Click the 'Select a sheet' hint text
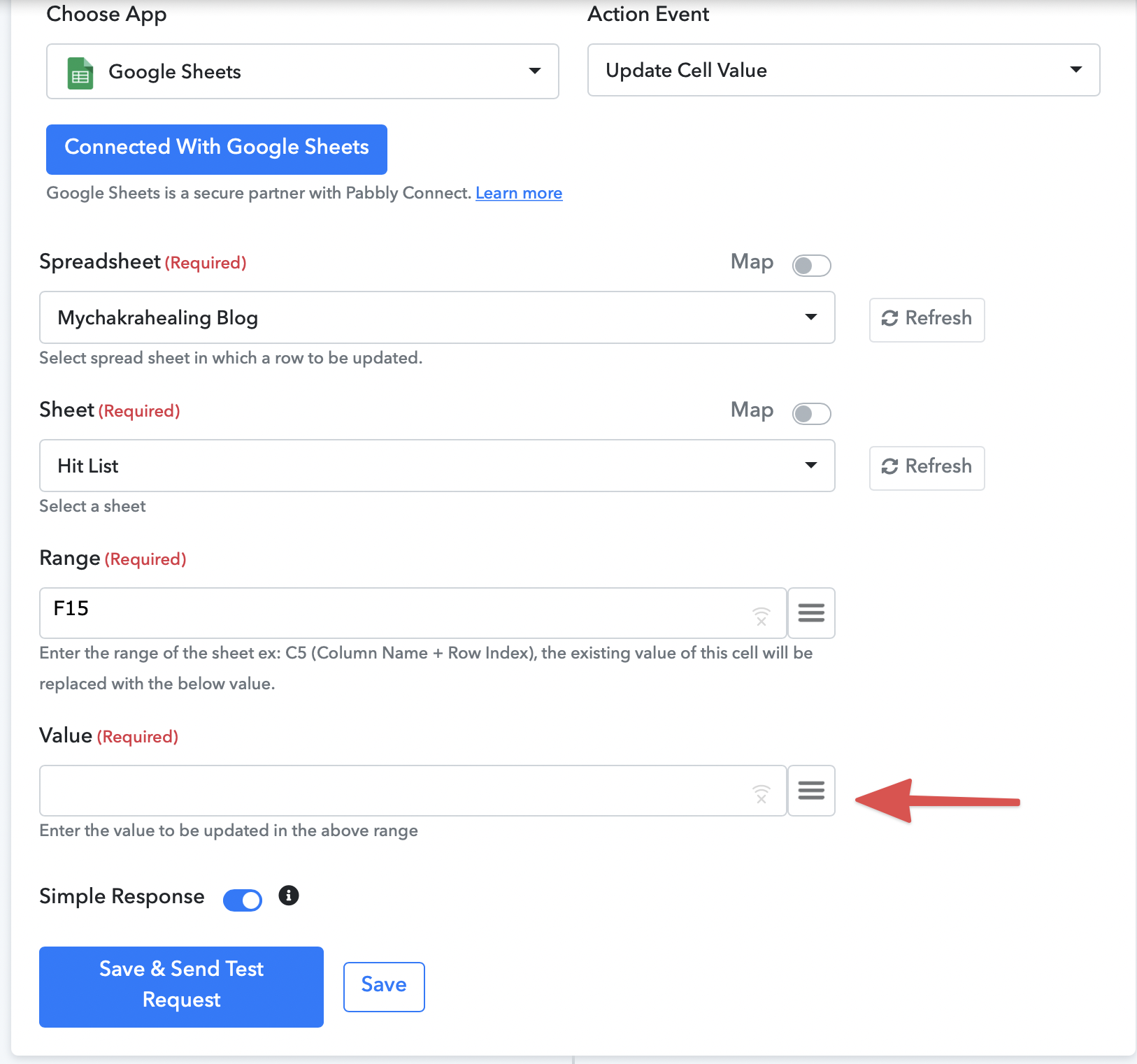This screenshot has height=1064, width=1137. (92, 506)
